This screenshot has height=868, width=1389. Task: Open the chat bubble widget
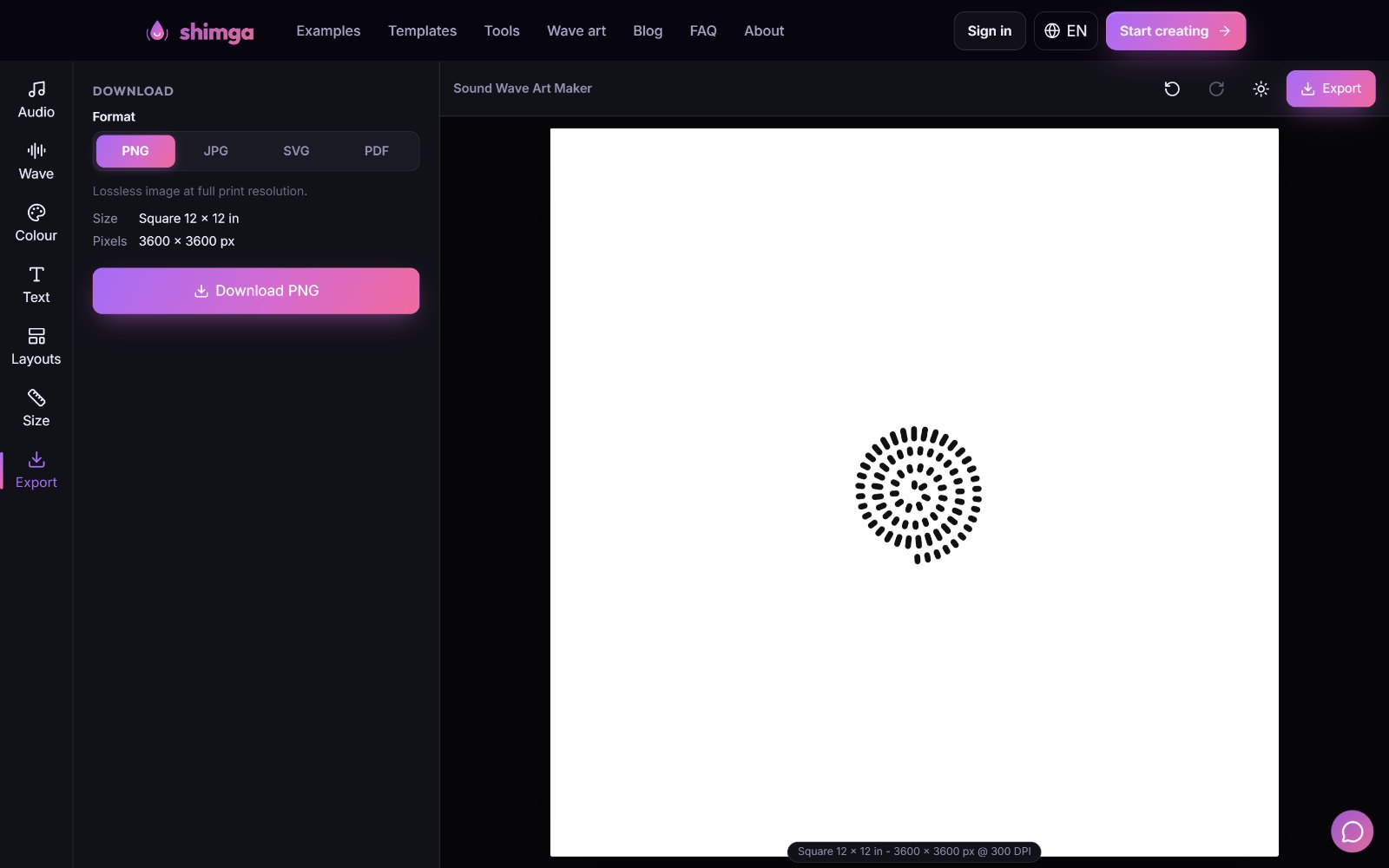point(1352,832)
